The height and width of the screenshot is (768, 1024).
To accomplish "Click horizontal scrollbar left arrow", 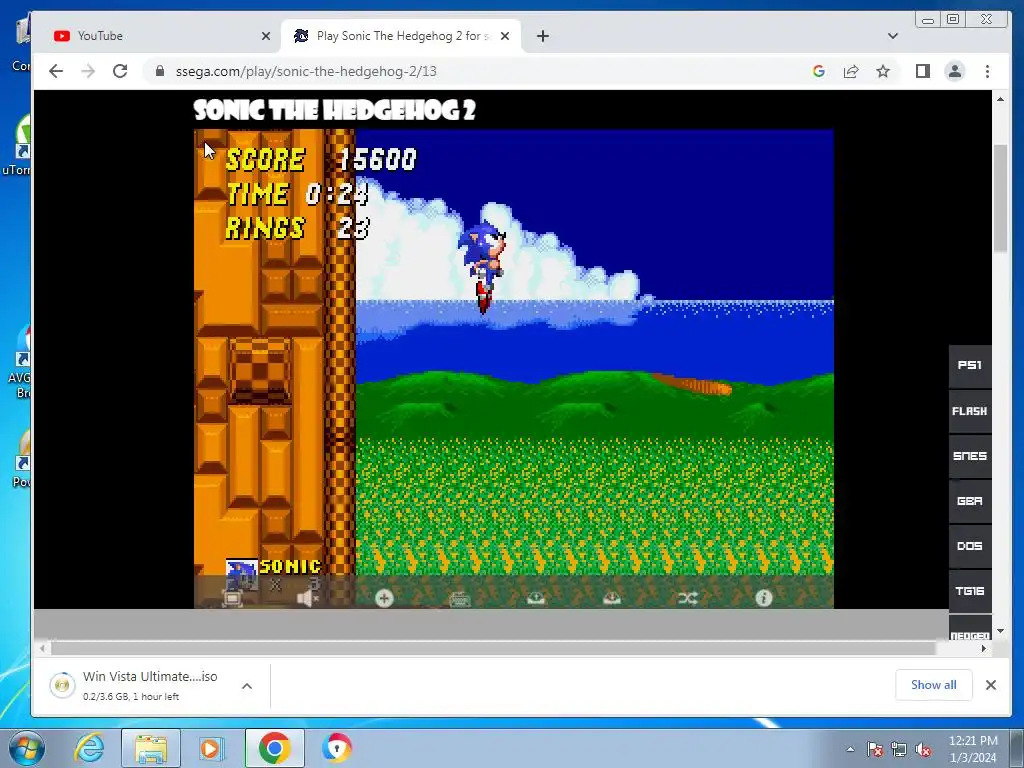I will coord(42,648).
